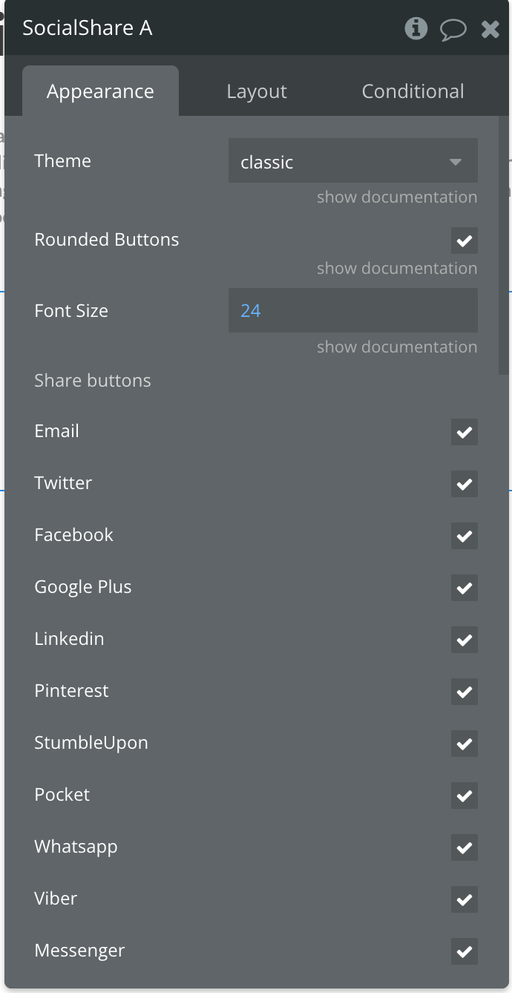Switch to the Conditional tab
Image resolution: width=512 pixels, height=993 pixels.
pyautogui.click(x=413, y=91)
